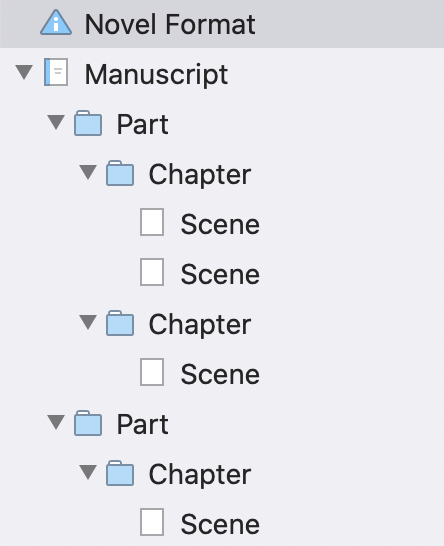Screen dimensions: 444x546
Task: Click the second Chapter folder icon
Action: 120,323
